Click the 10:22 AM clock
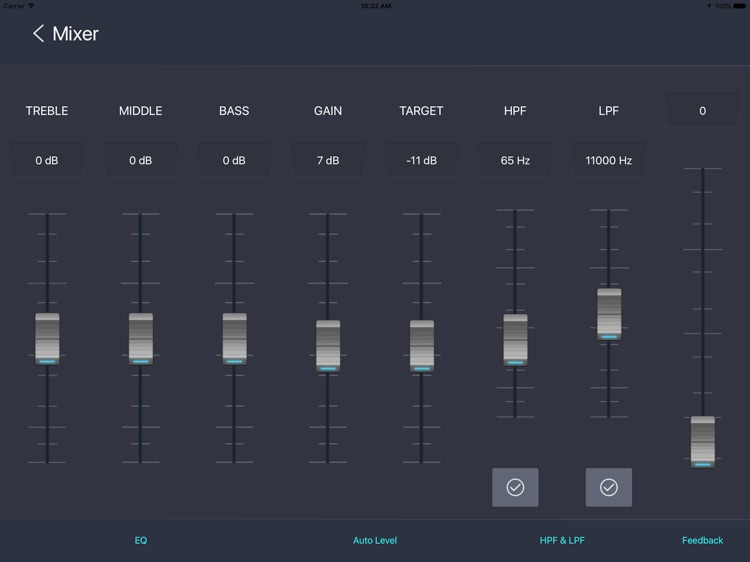The height and width of the screenshot is (562, 750). click(x=375, y=6)
